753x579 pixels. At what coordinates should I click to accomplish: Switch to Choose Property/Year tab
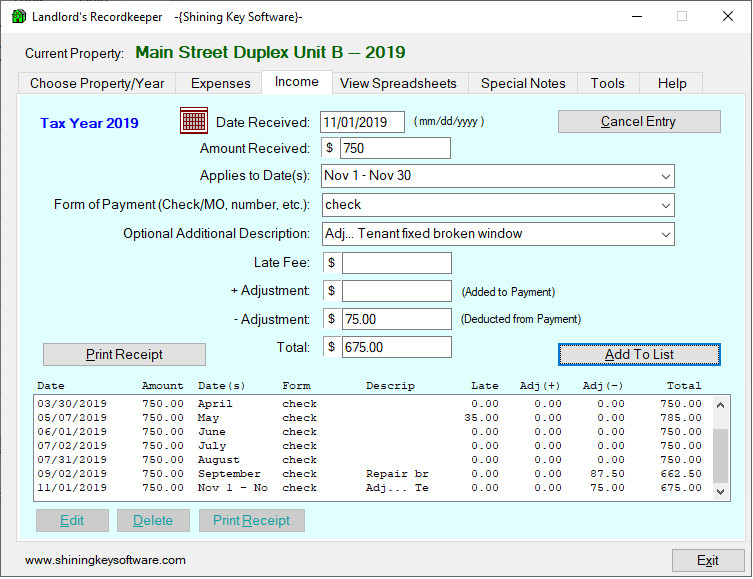tap(97, 83)
